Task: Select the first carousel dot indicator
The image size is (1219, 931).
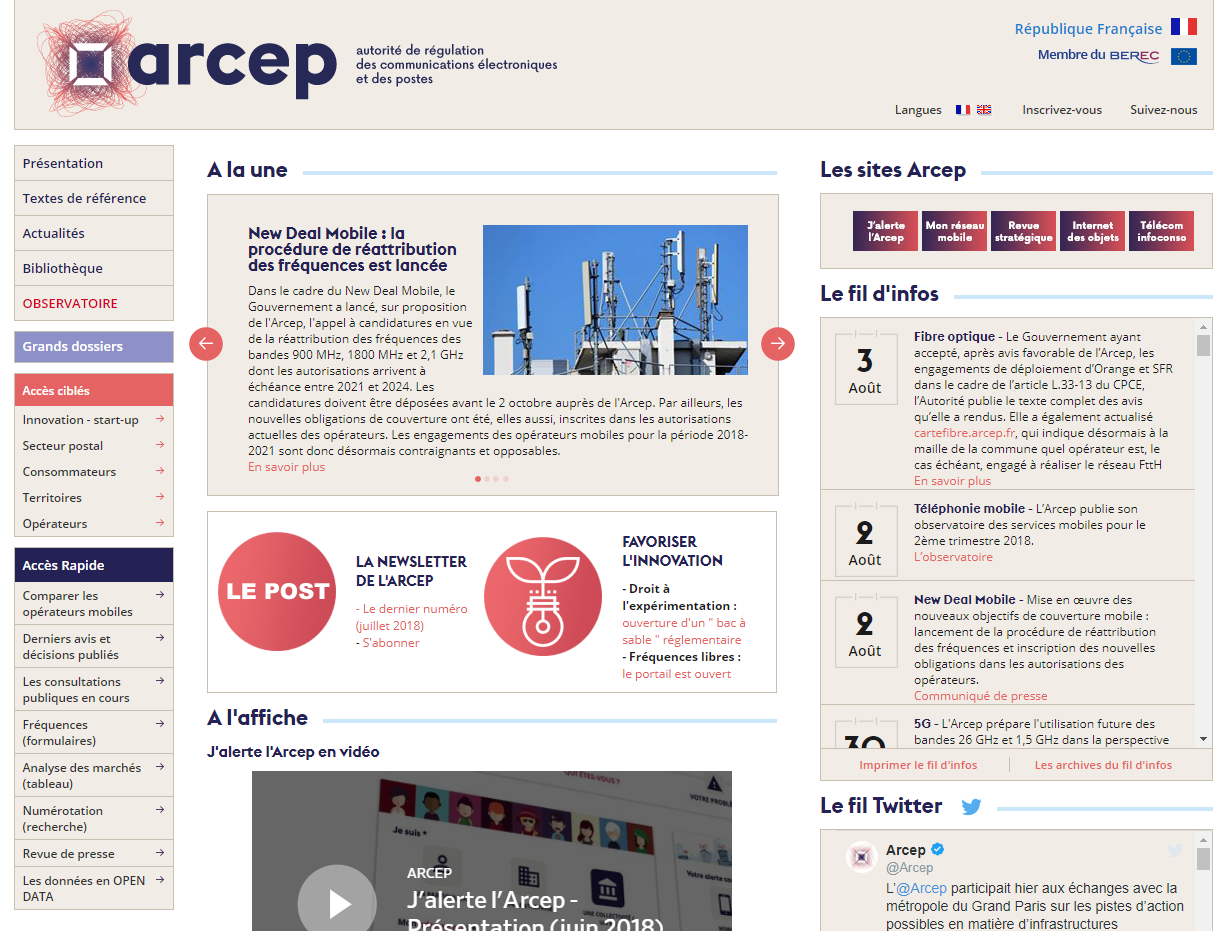Action: click(x=477, y=479)
